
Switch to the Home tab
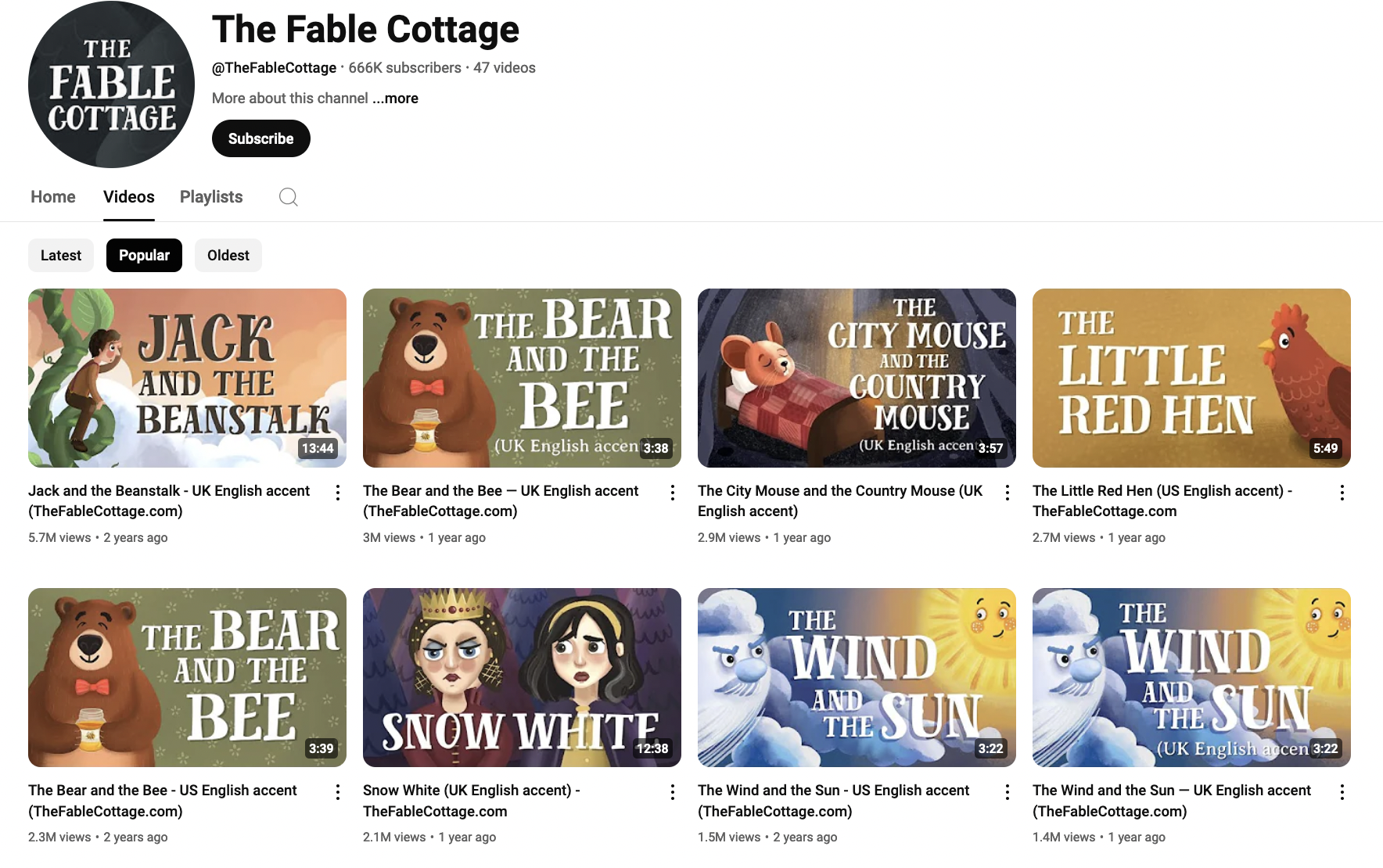pos(53,197)
